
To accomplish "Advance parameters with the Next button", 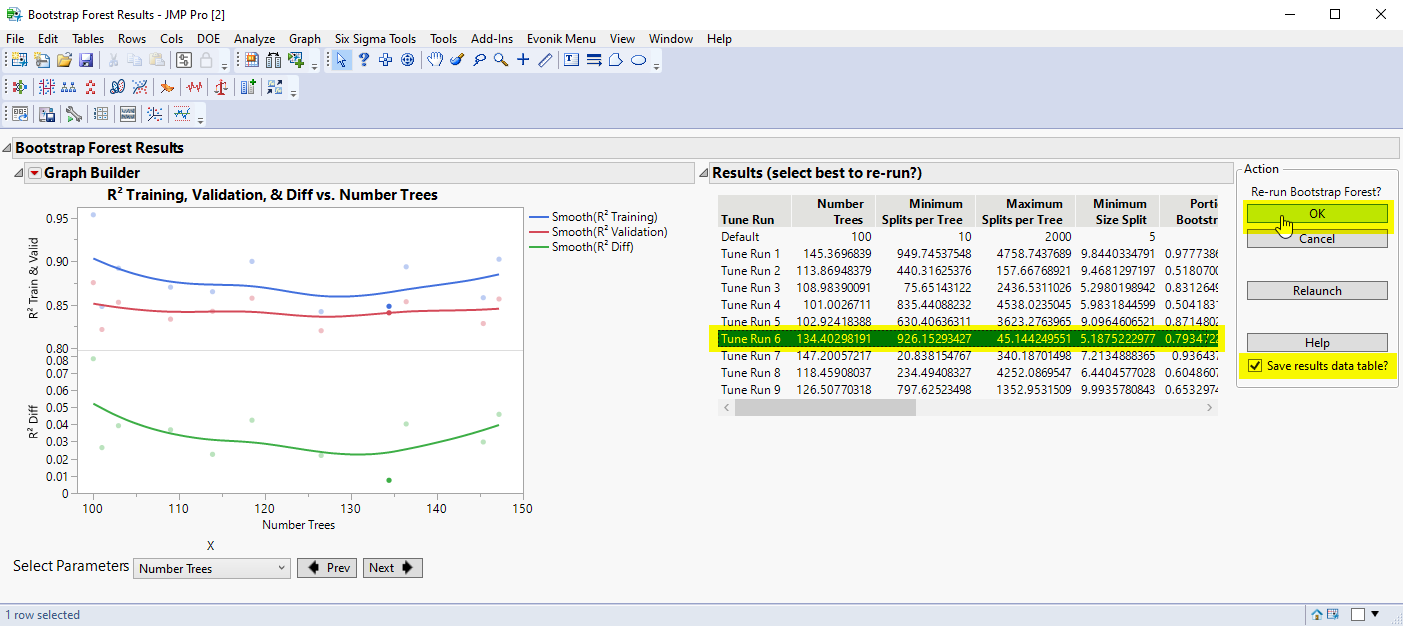I will (x=392, y=567).
